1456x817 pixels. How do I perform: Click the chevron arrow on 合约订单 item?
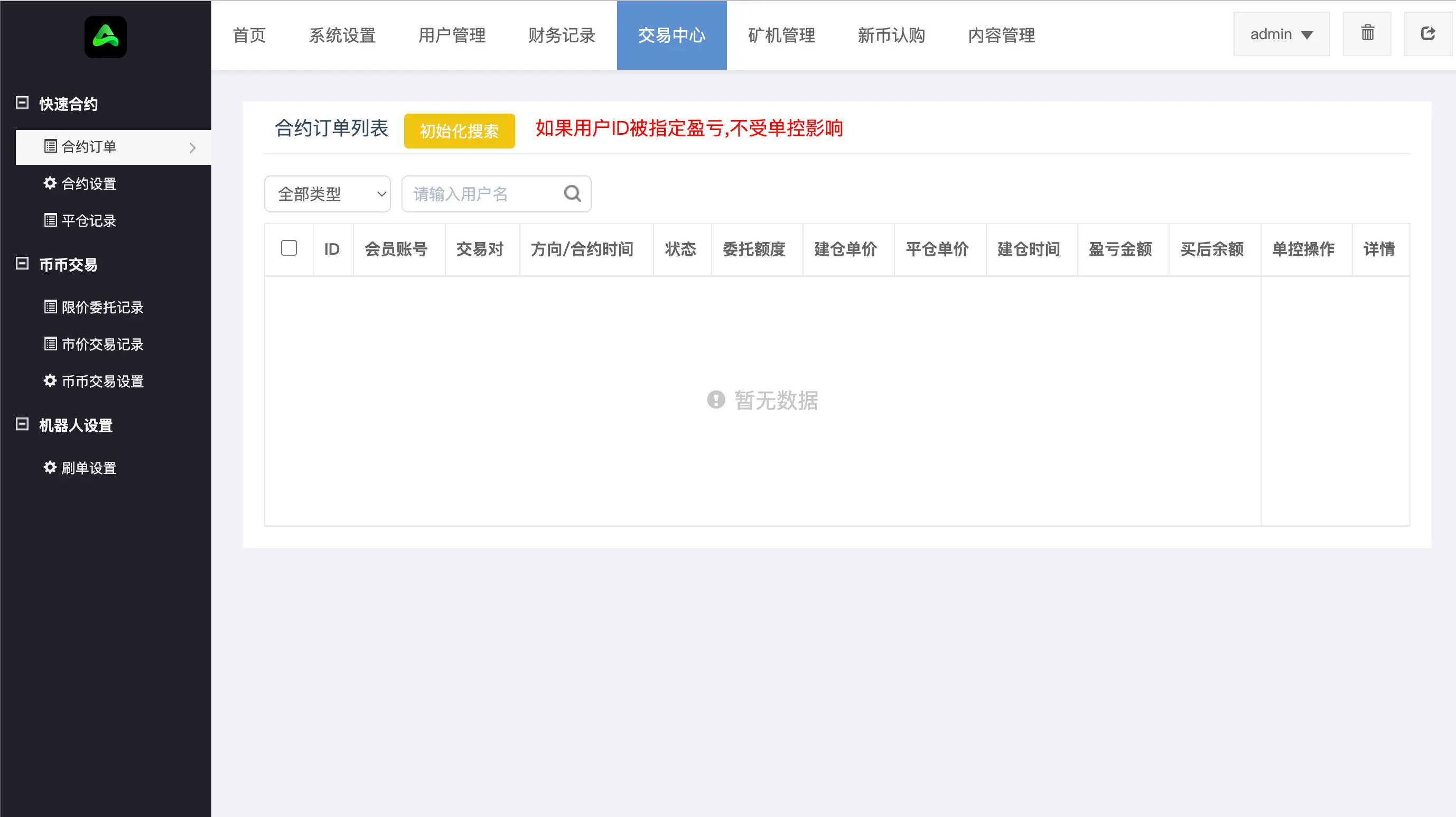tap(193, 147)
